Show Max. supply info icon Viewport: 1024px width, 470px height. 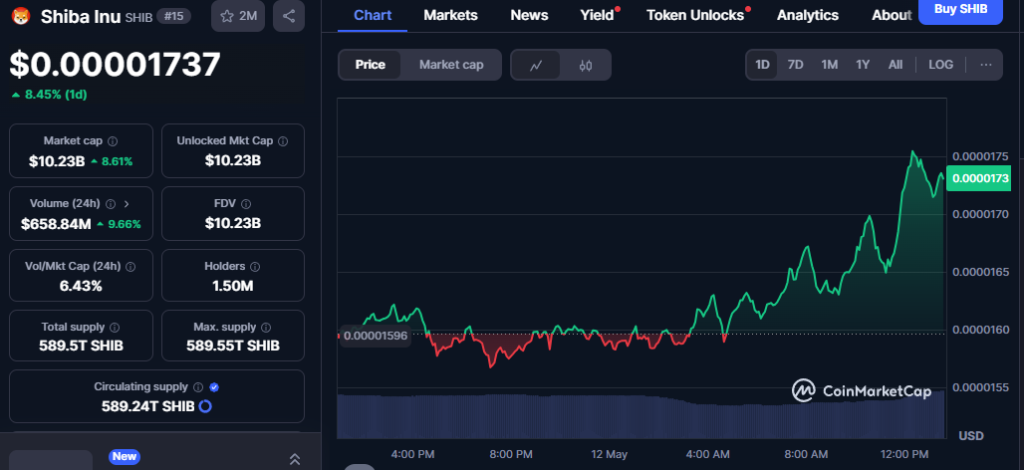[266, 327]
